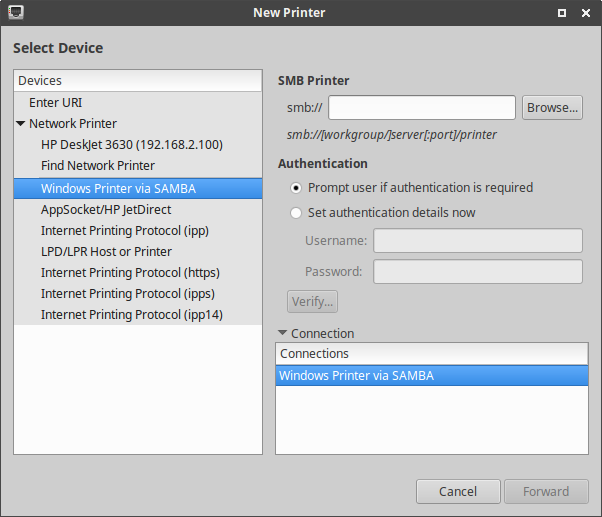Select Set authentication details now option

(296, 212)
